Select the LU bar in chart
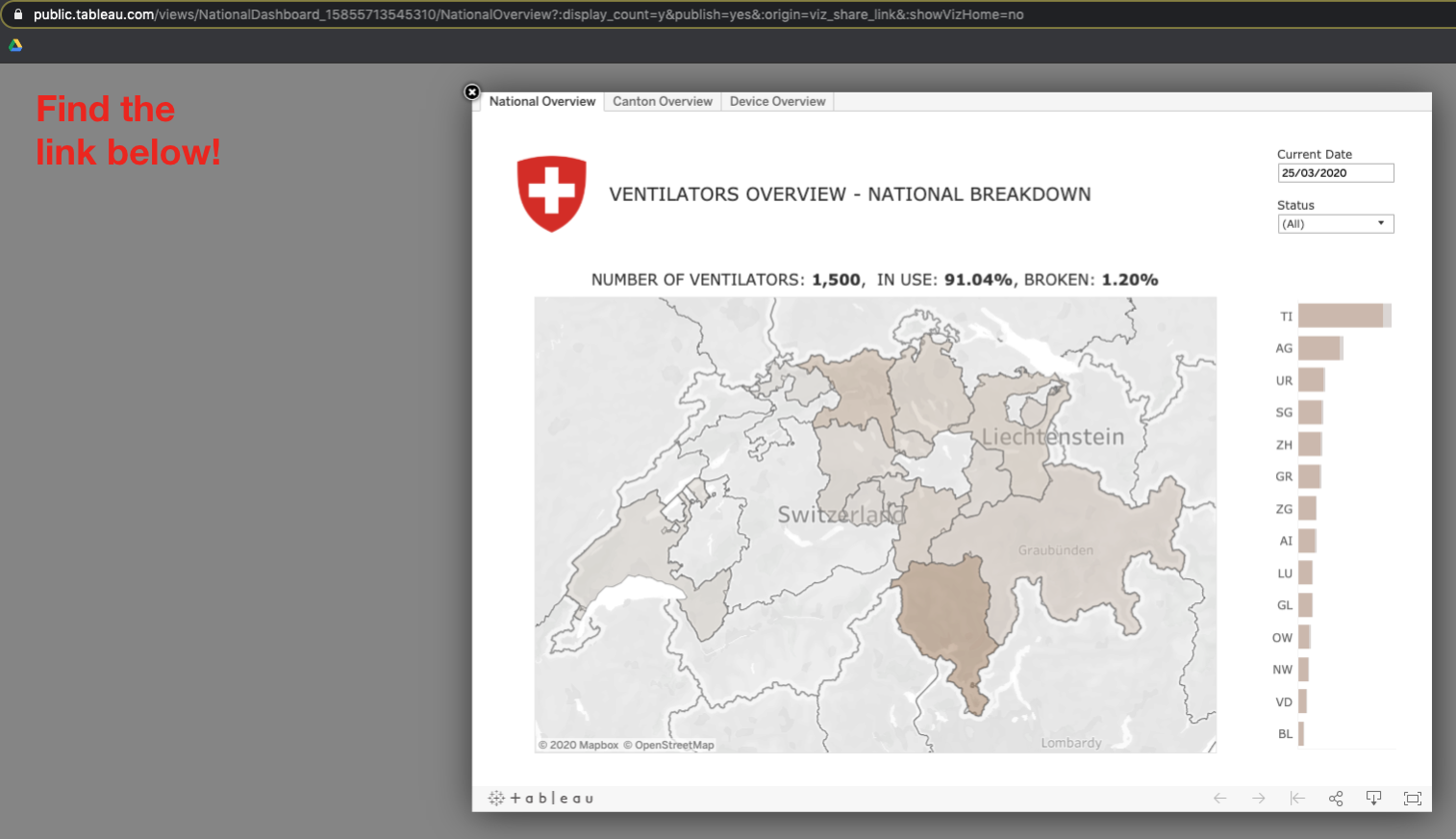This screenshot has width=1456, height=839. [x=1306, y=573]
